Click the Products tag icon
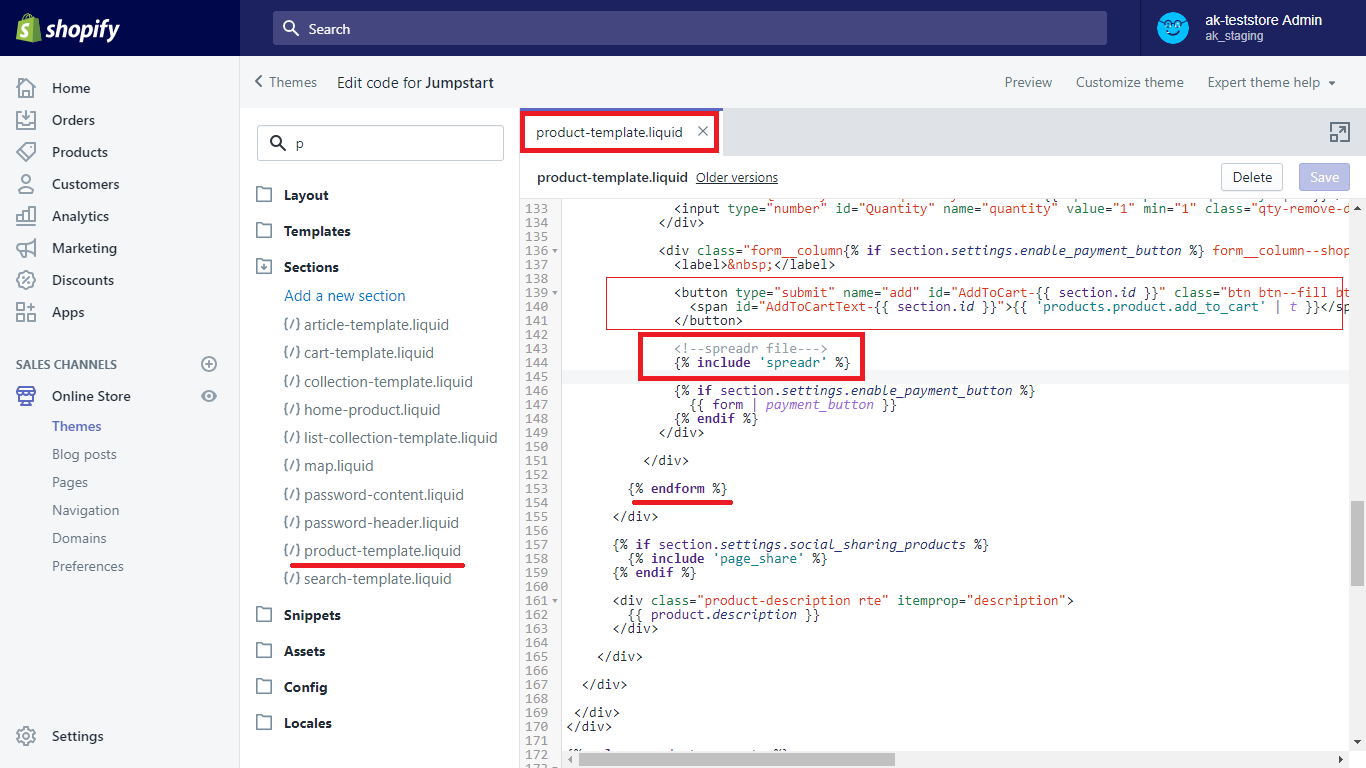The image size is (1366, 768). click(26, 152)
